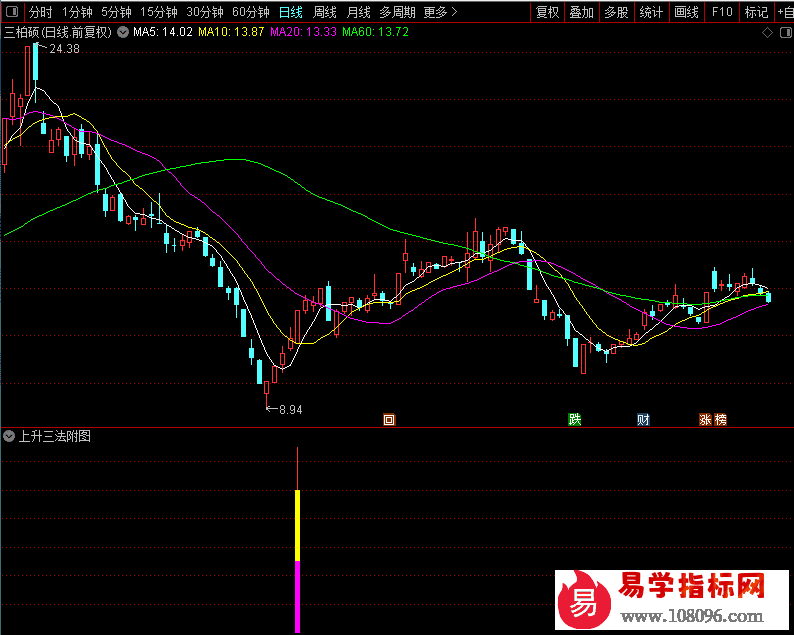Toggle the 叠加 overlay button
The width and height of the screenshot is (794, 635).
tap(581, 13)
